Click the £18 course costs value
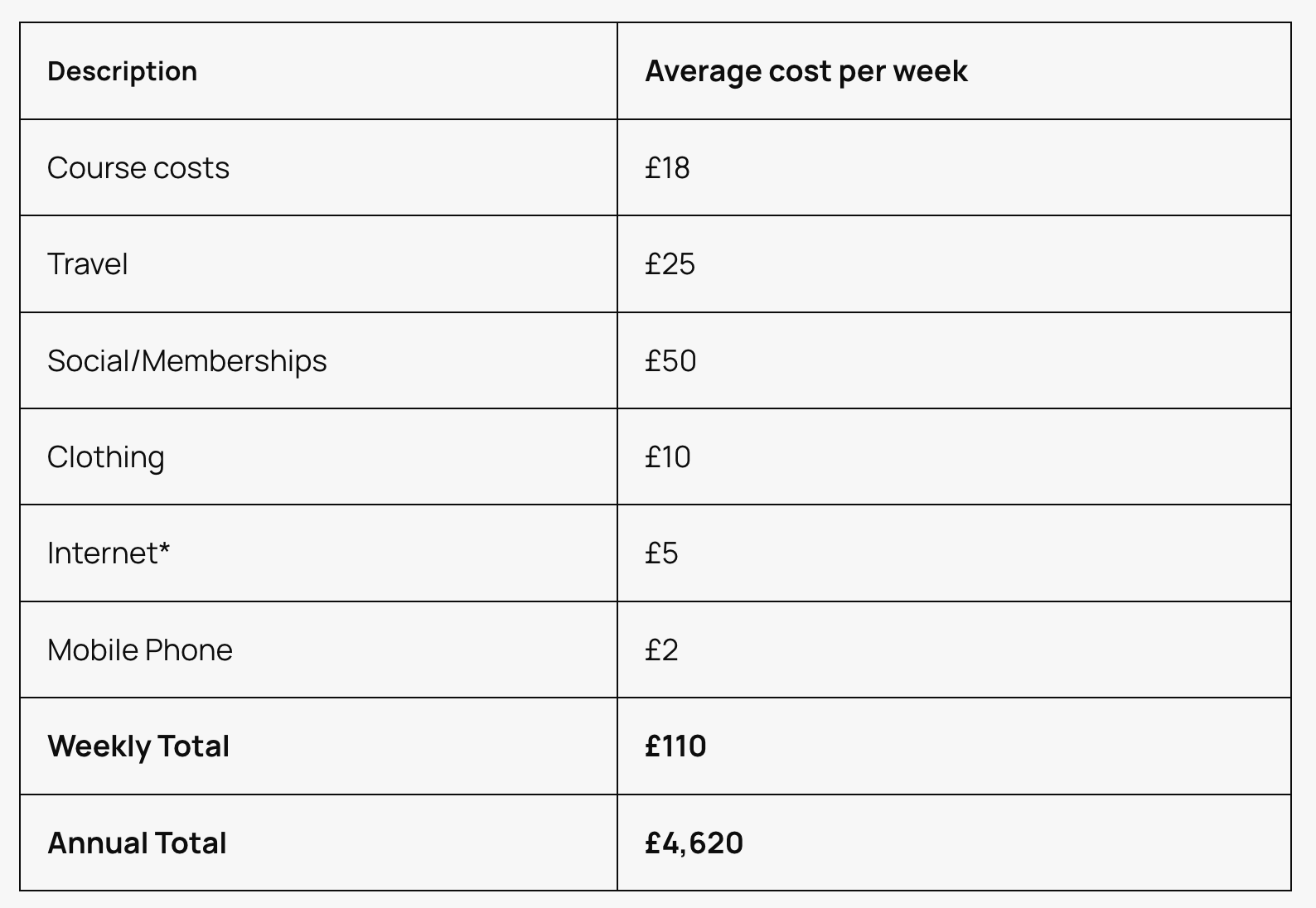This screenshot has height=908, width=1316. coord(667,168)
